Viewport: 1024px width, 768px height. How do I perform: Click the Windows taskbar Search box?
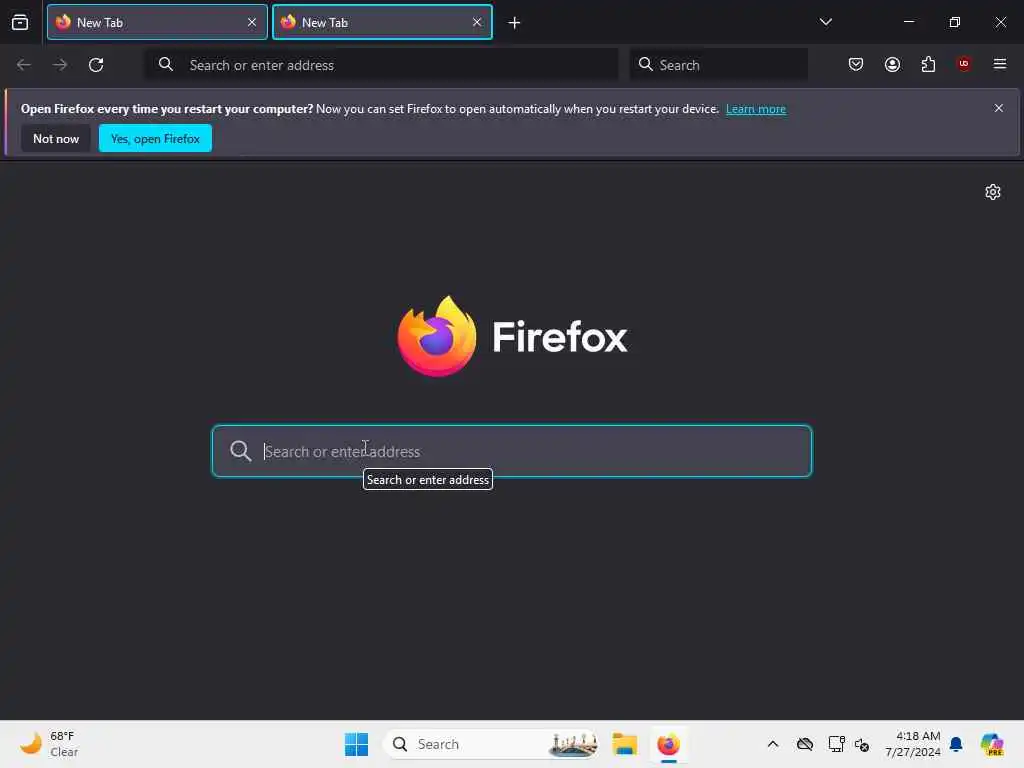pyautogui.click(x=490, y=744)
